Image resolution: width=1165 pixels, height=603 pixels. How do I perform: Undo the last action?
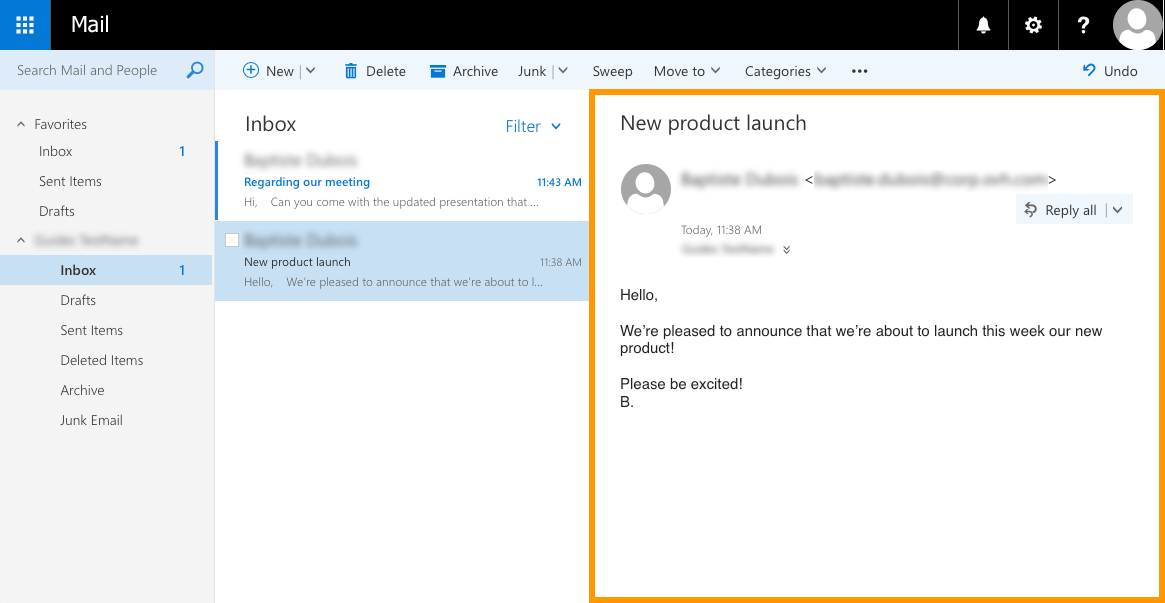pos(1110,71)
